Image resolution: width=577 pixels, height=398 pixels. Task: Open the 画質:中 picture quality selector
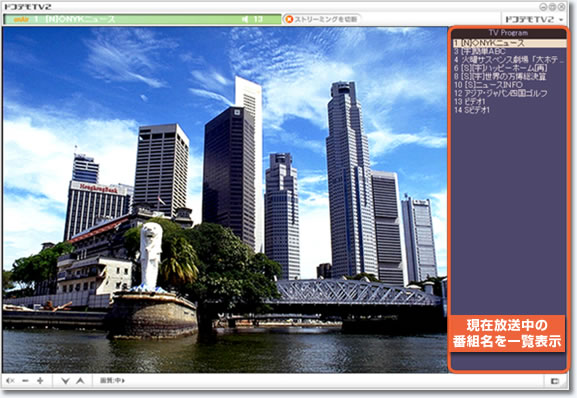pyautogui.click(x=113, y=381)
